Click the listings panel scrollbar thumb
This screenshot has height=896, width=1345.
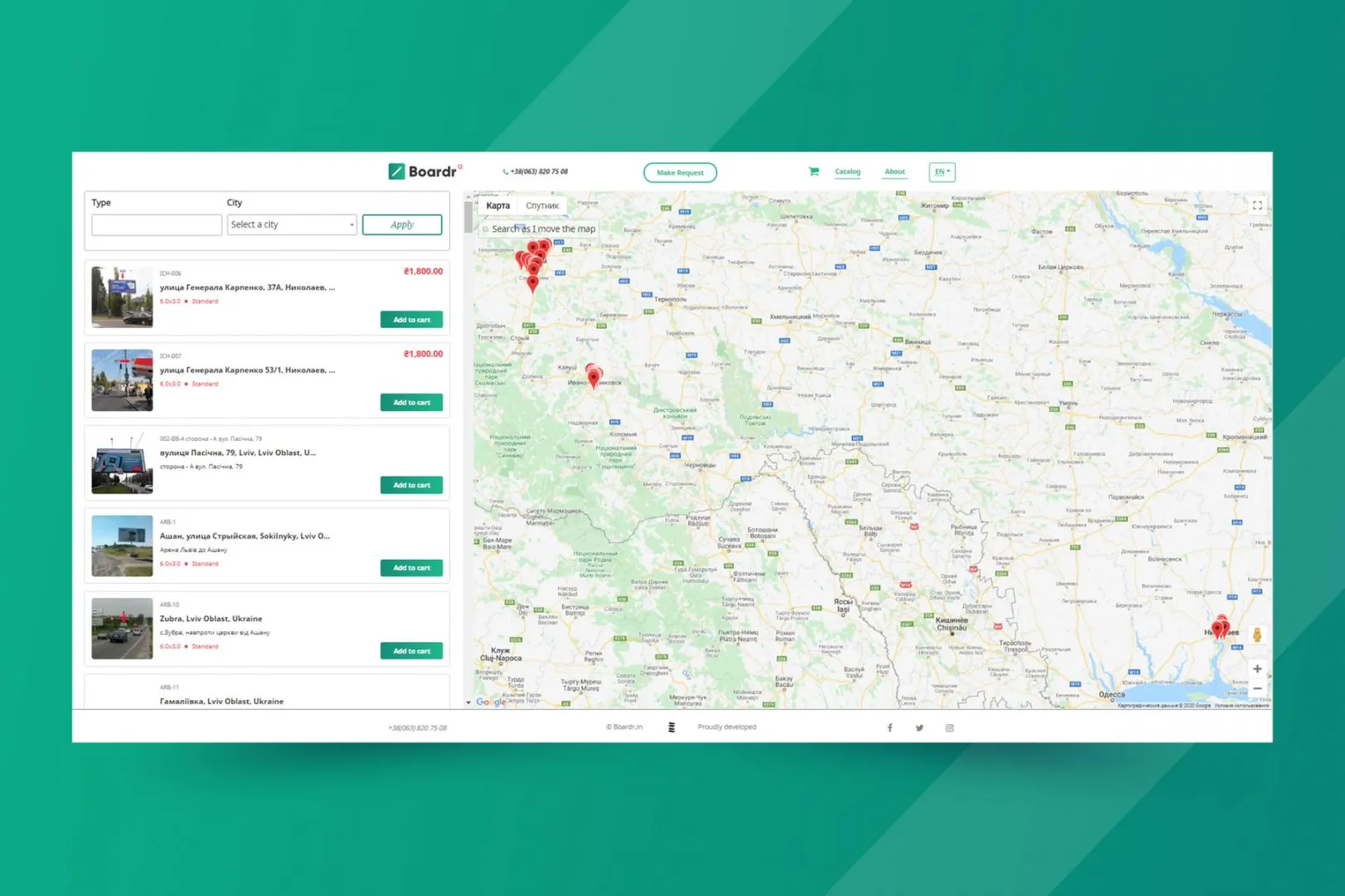coord(468,218)
